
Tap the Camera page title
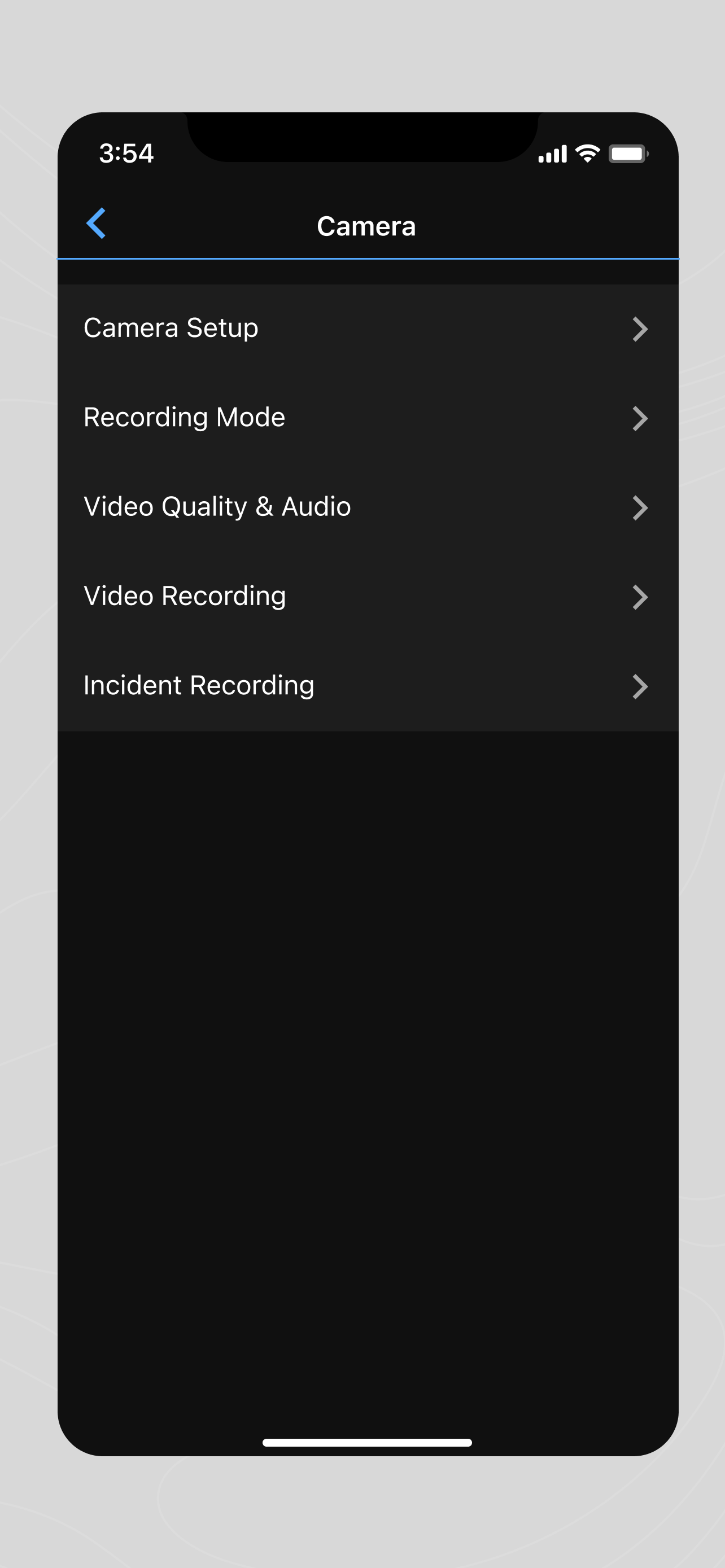pyautogui.click(x=366, y=226)
